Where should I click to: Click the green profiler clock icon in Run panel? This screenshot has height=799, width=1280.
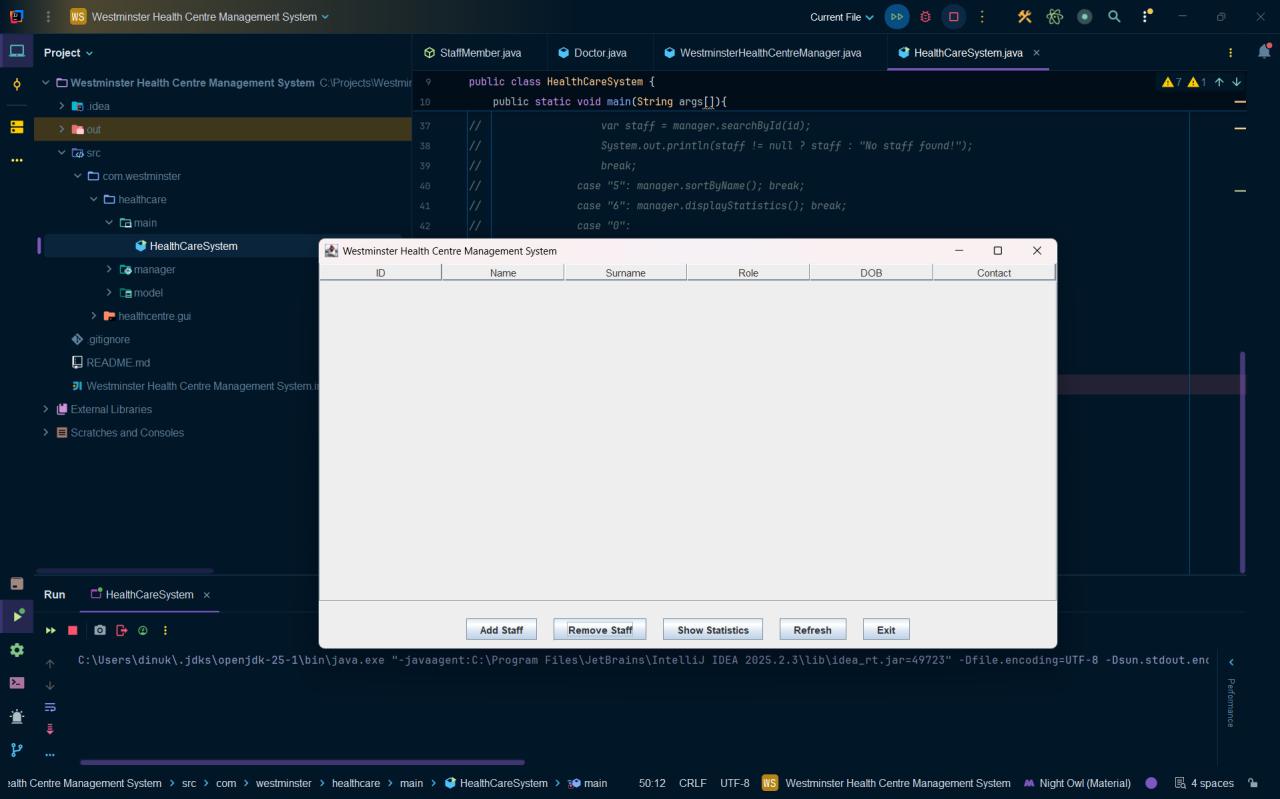(x=143, y=630)
